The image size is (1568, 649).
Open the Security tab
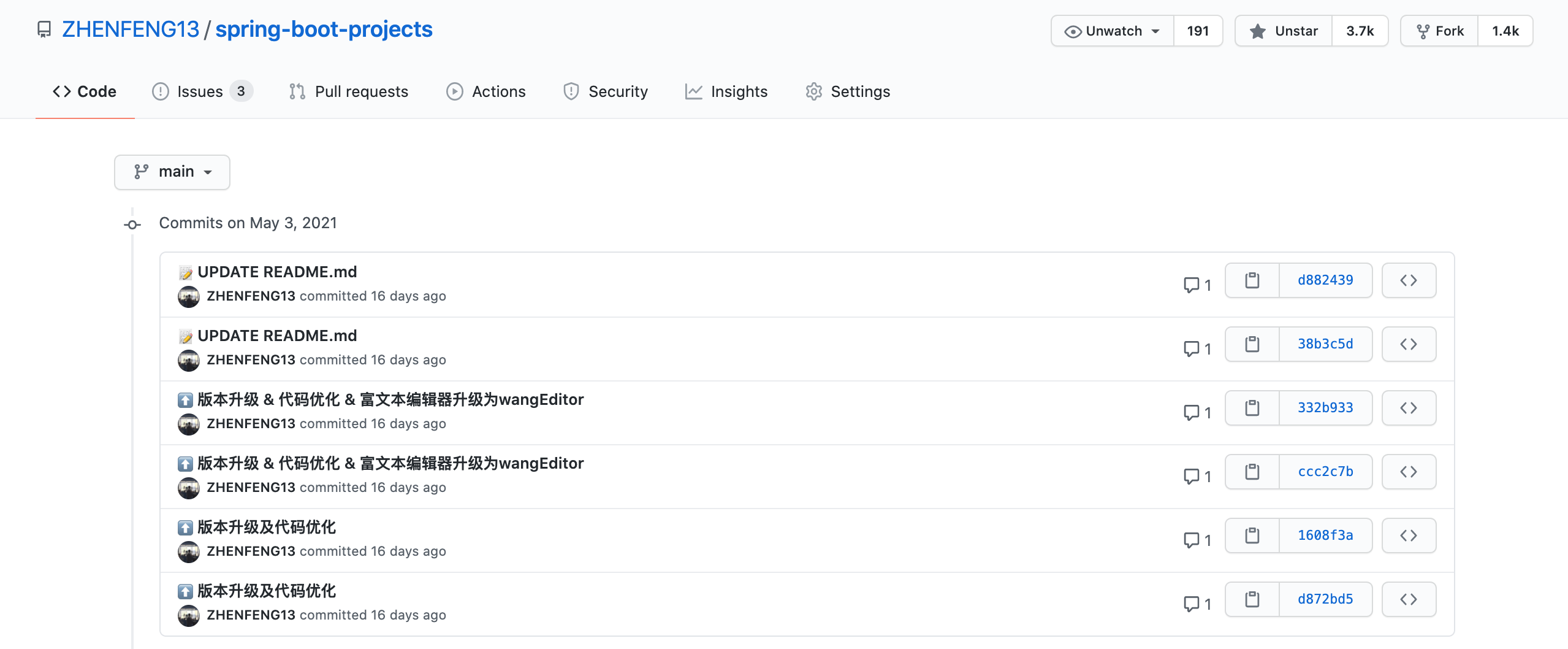click(606, 91)
